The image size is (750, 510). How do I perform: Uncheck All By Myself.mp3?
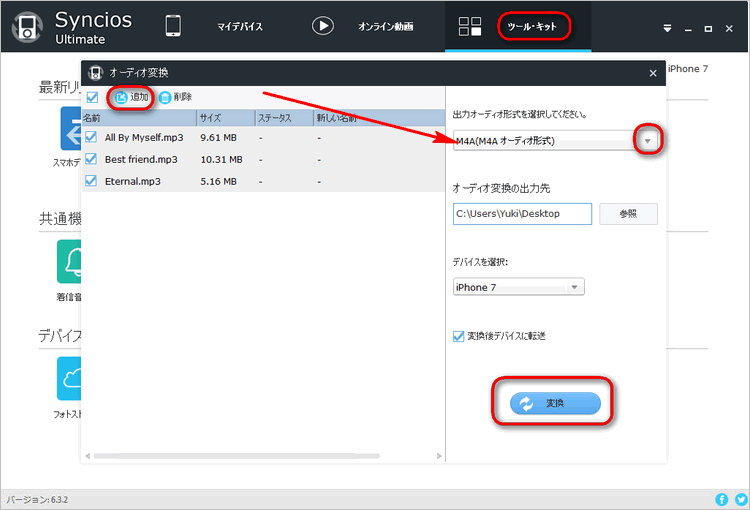coord(91,137)
